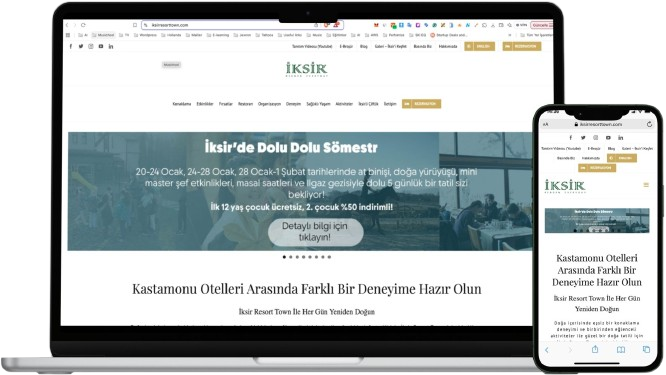This screenshot has height=375, width=666.
Task: Open the Fırsatlar menu item
Action: click(x=226, y=104)
